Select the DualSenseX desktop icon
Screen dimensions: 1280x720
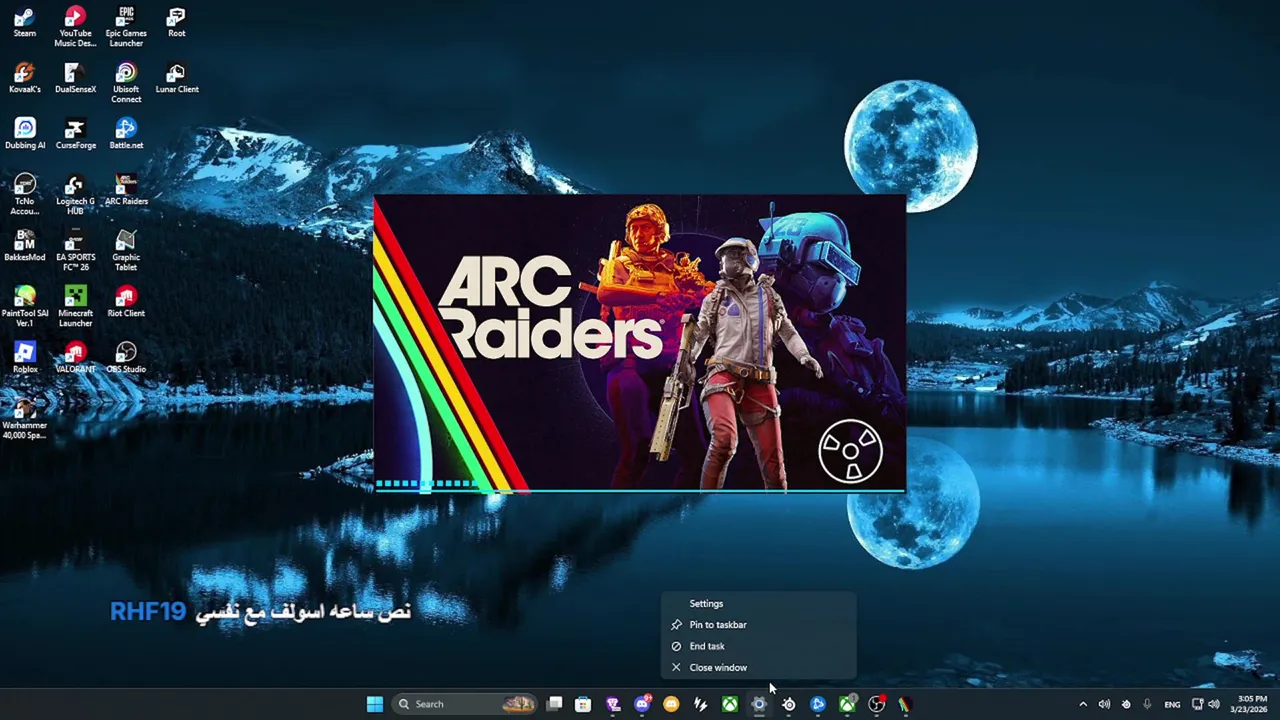tap(75, 79)
